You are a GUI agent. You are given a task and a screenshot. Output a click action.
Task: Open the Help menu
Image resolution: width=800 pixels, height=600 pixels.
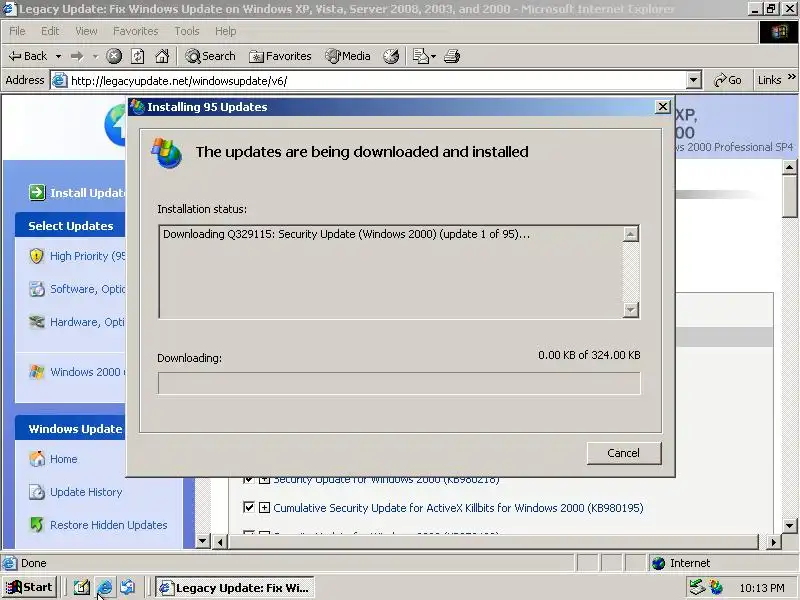pyautogui.click(x=226, y=31)
